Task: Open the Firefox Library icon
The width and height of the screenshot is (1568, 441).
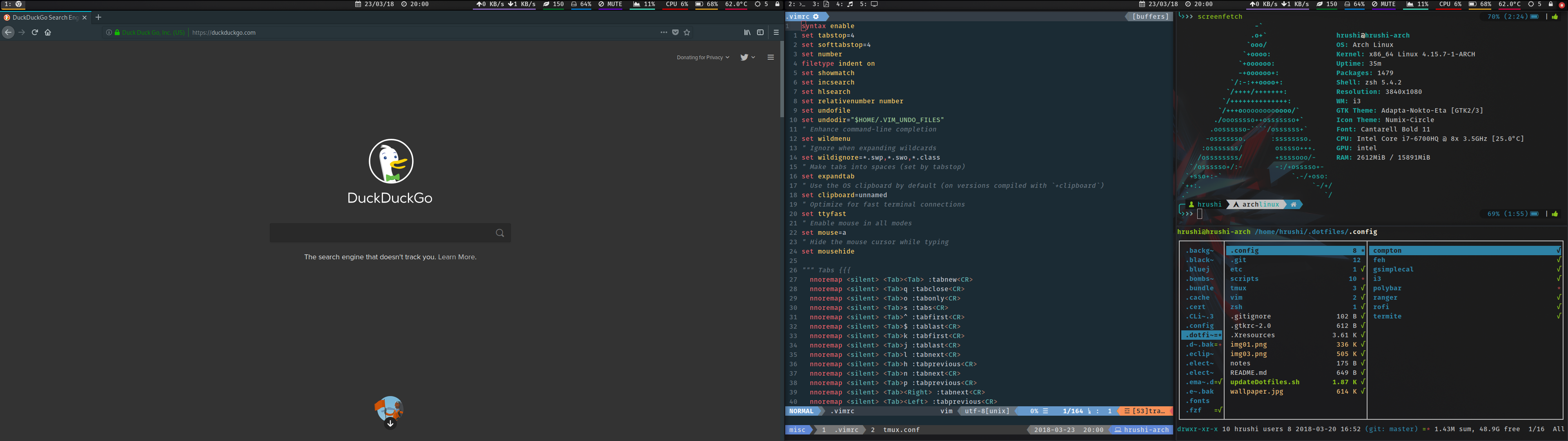Action: (x=747, y=32)
